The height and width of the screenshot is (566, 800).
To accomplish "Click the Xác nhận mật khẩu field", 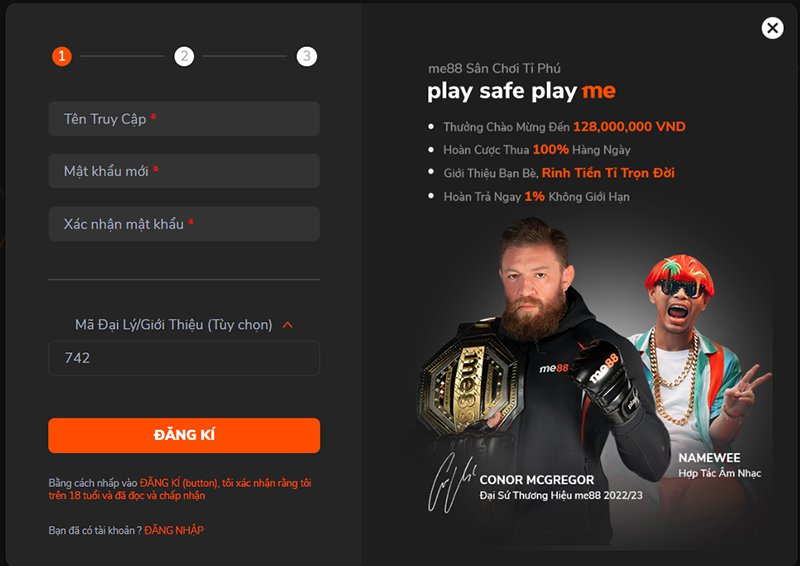I will pos(184,224).
